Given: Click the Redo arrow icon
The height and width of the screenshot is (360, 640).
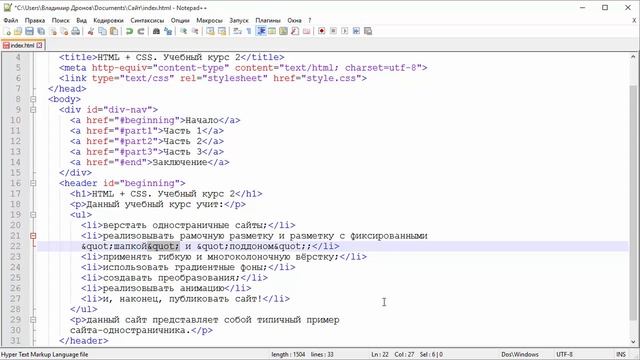Looking at the screenshot, I should [x=141, y=31].
